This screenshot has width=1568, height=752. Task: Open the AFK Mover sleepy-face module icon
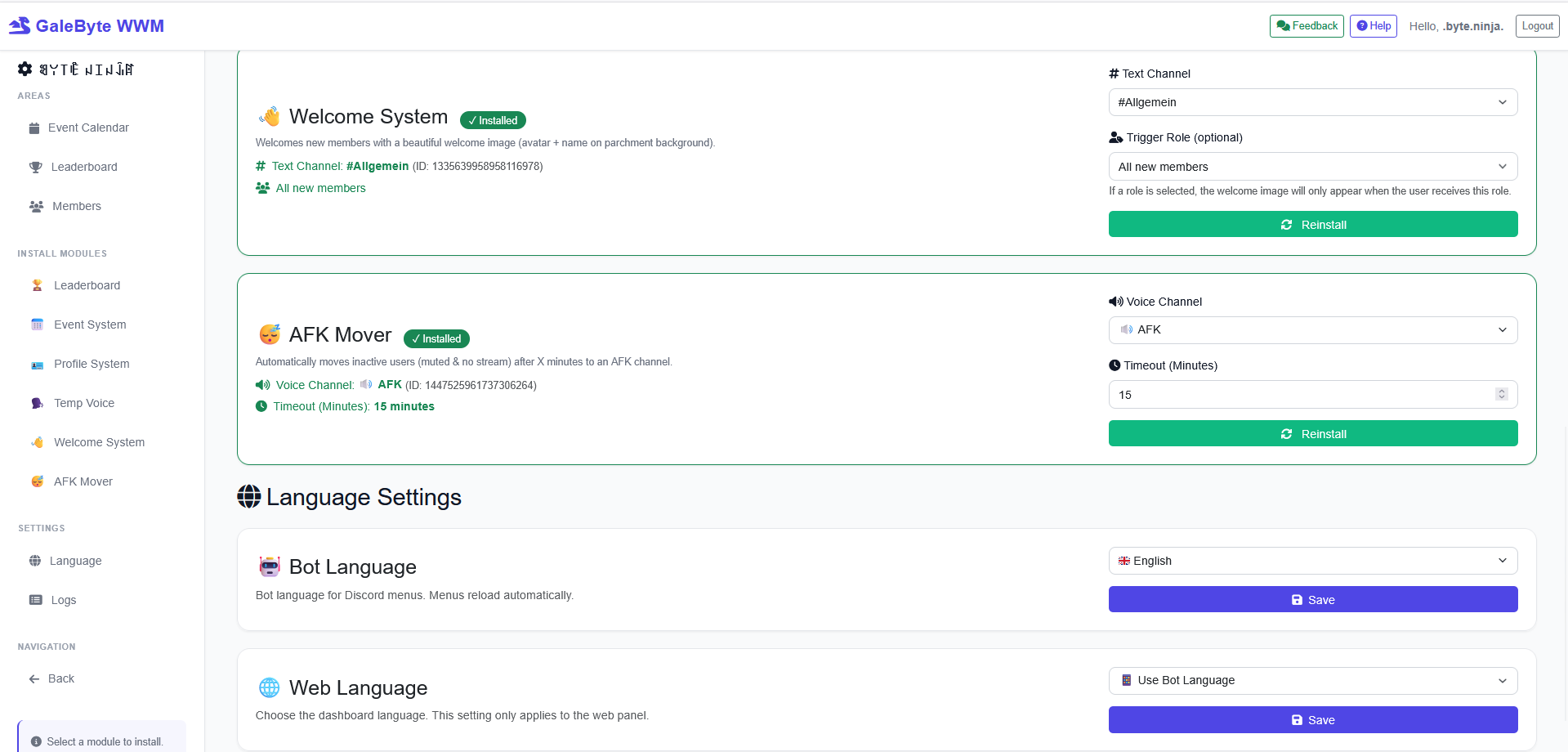[37, 481]
